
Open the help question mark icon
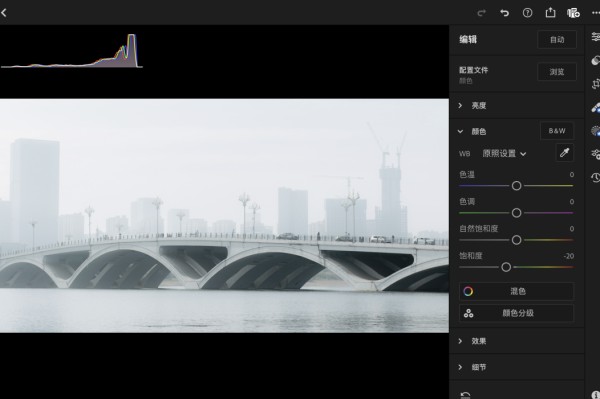(527, 13)
